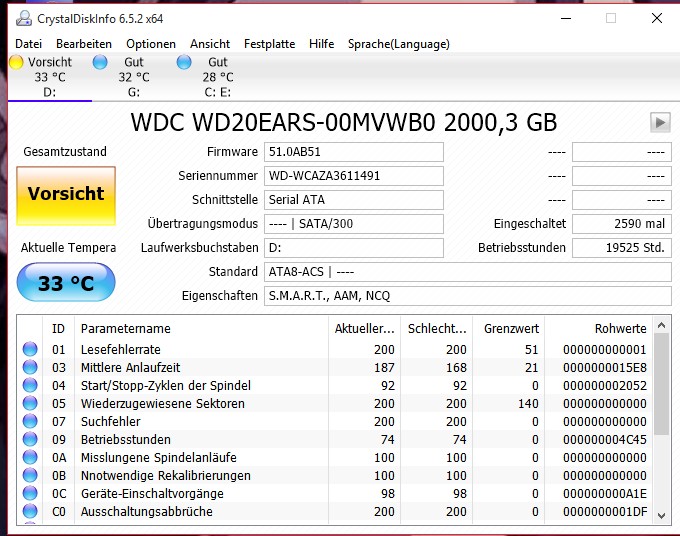Click status orb of Suchfehler row
This screenshot has width=680, height=536.
(30, 421)
